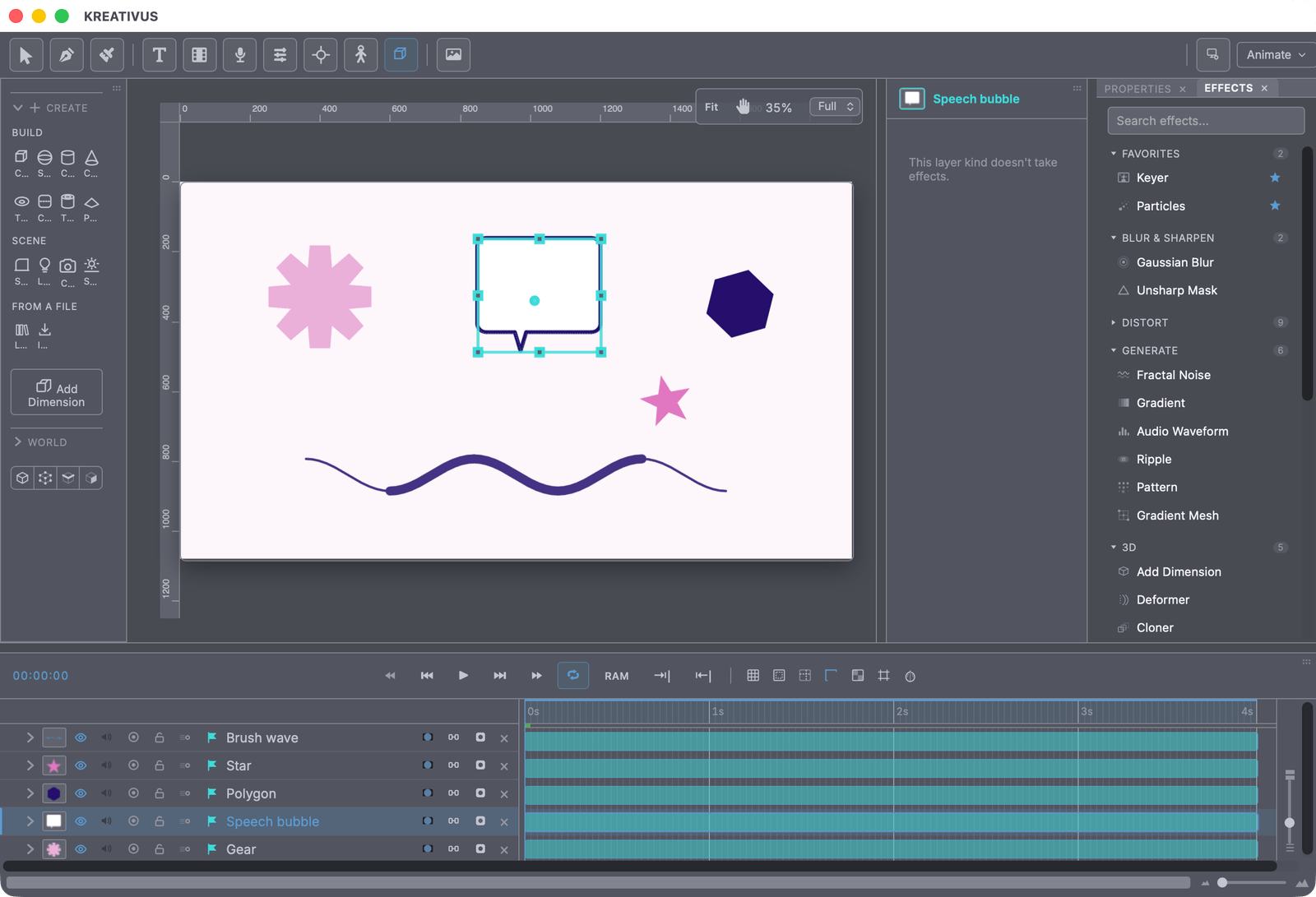This screenshot has width=1316, height=897.
Task: Click the 00:00:00 timecode
Action: [40, 676]
